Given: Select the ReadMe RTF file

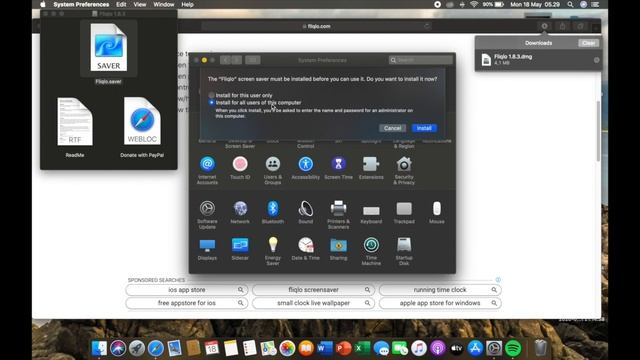Looking at the screenshot, I should point(75,122).
